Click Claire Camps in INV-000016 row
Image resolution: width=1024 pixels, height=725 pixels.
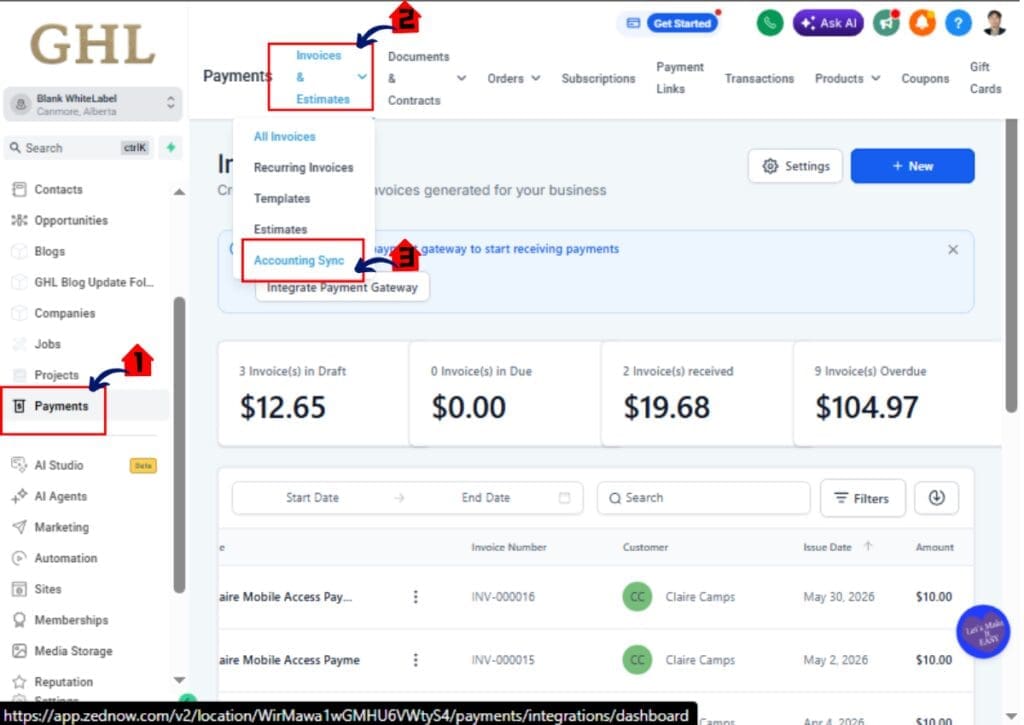[699, 597]
